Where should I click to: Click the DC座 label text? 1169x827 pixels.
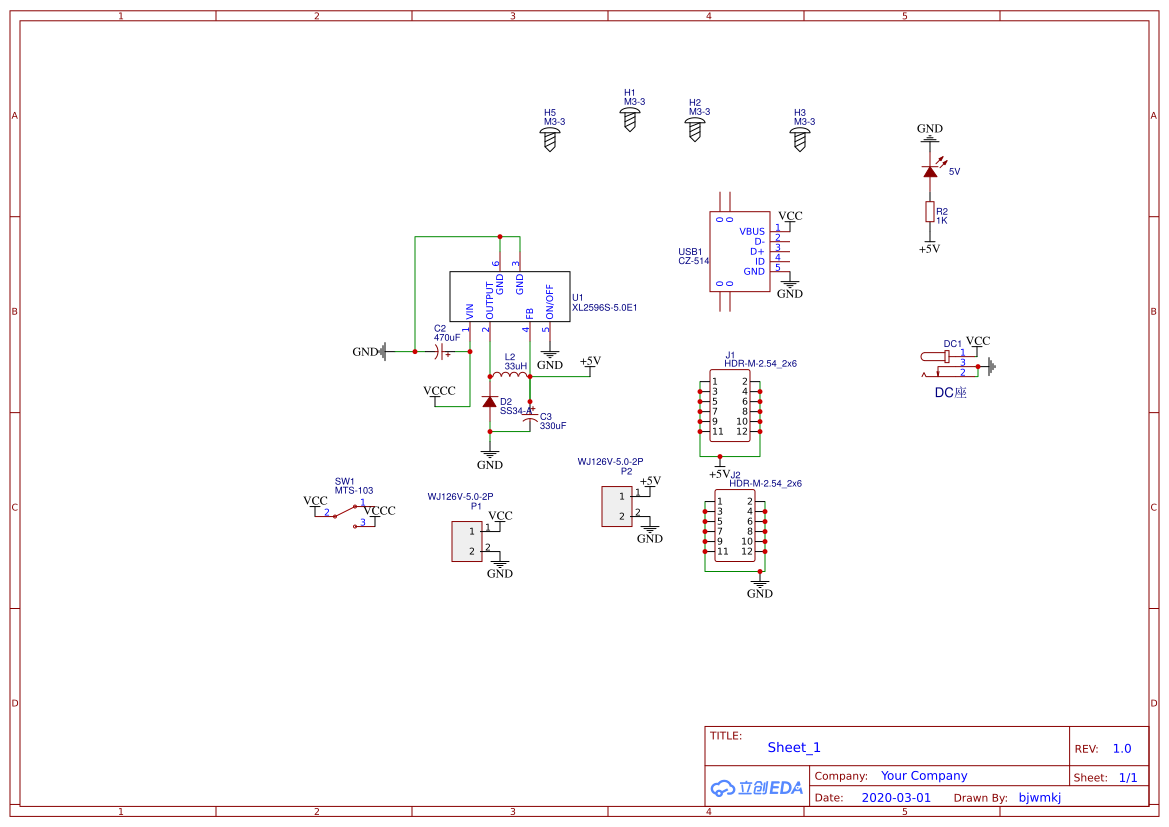(951, 392)
